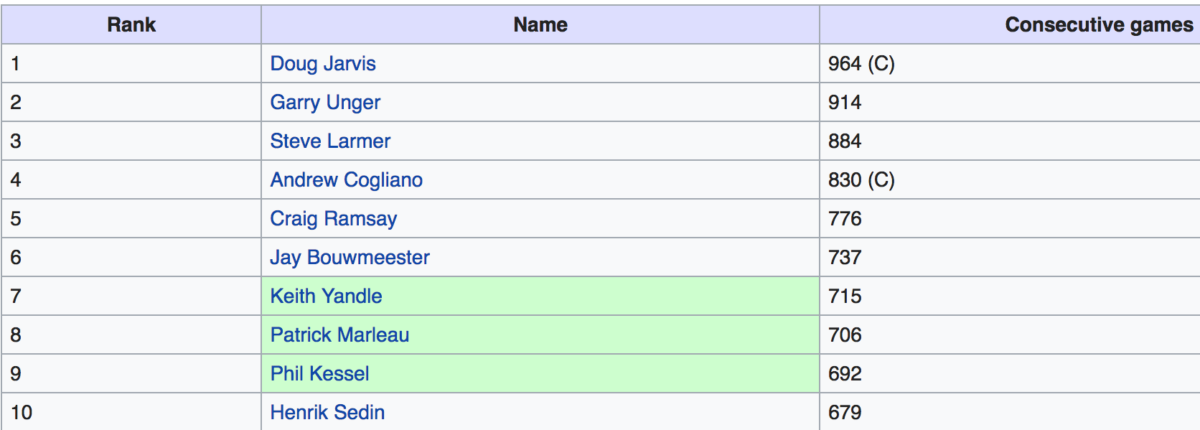Click the Rank column header
The height and width of the screenshot is (430, 1200).
pos(131,25)
